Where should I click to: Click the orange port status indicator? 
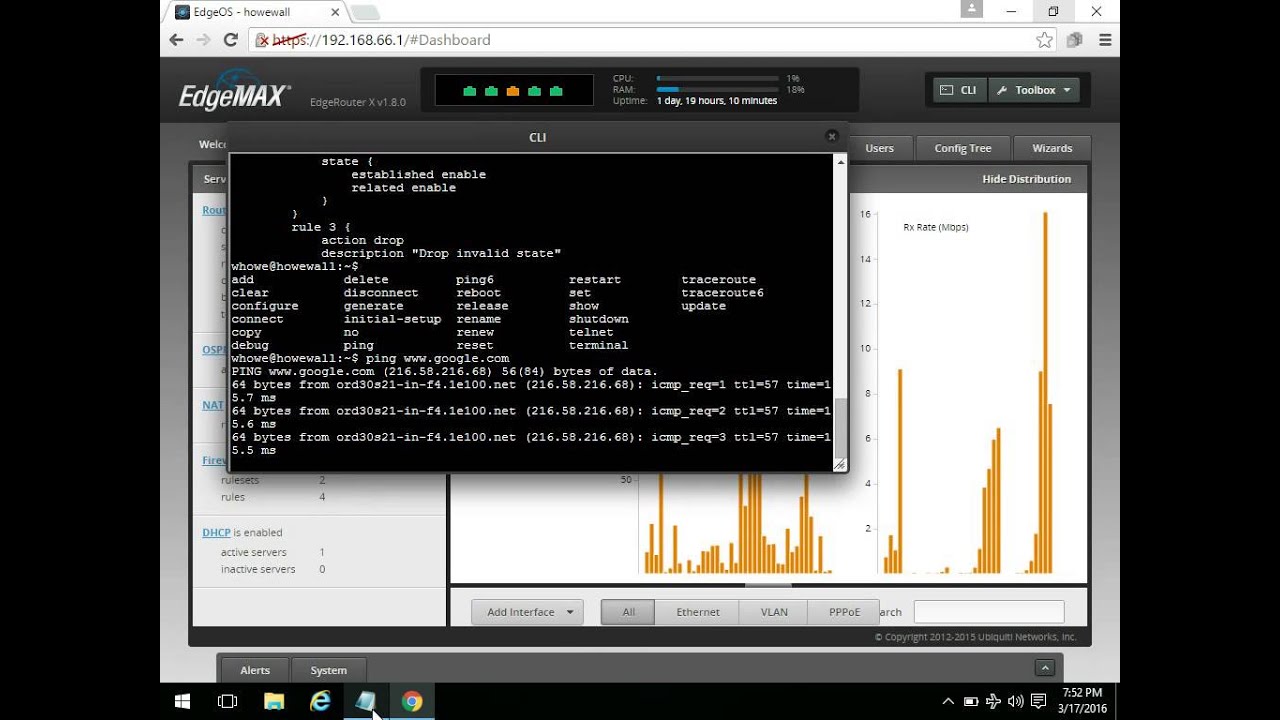(513, 91)
